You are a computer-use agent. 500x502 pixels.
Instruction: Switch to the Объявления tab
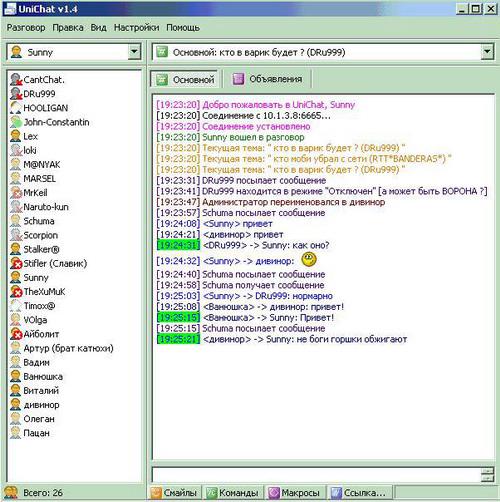pyautogui.click(x=267, y=79)
